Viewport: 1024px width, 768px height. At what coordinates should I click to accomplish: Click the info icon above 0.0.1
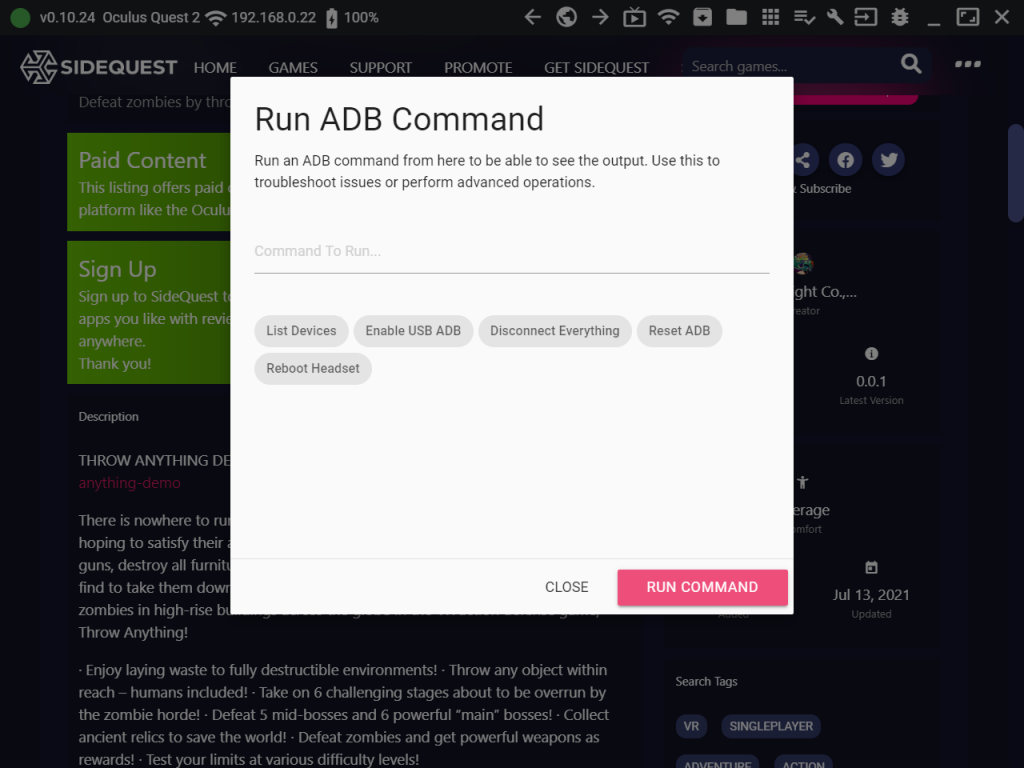tap(871, 354)
